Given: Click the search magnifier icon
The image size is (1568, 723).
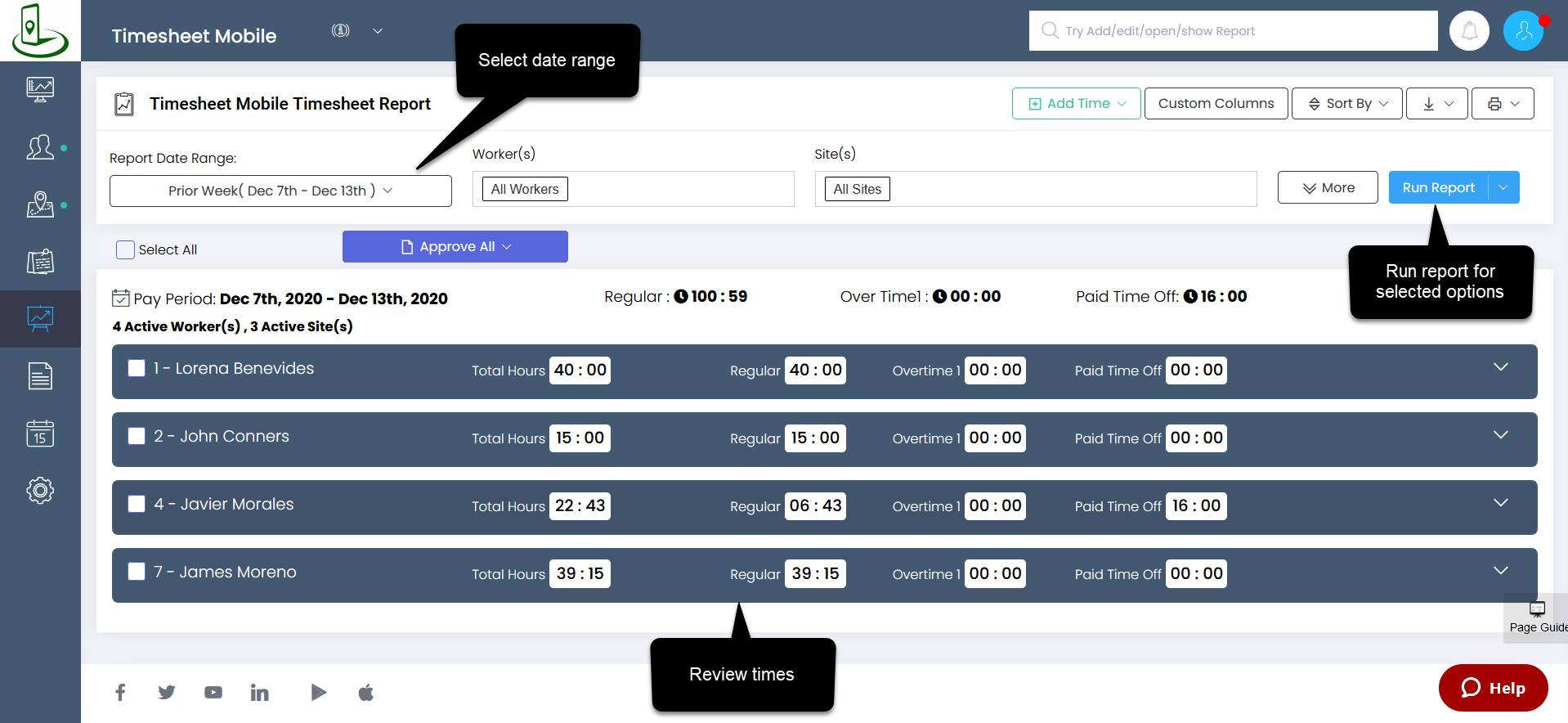Looking at the screenshot, I should tap(1050, 30).
